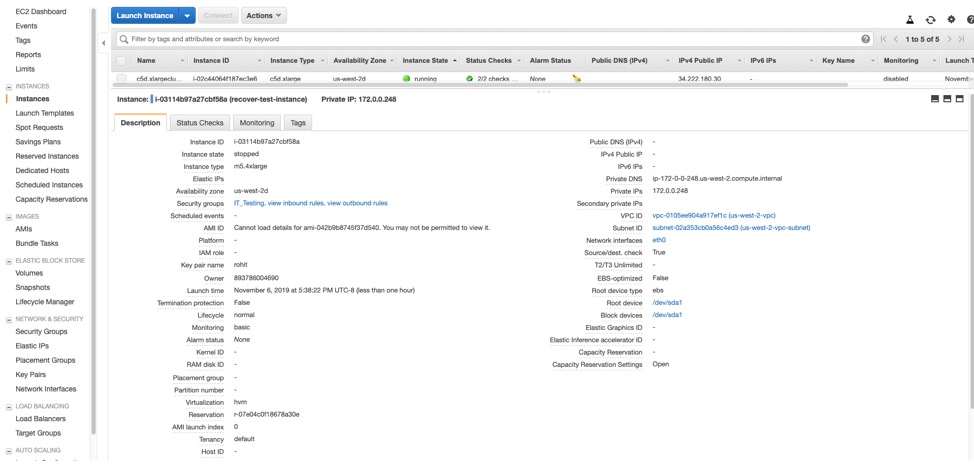Collapse the Images section in sidebar
The width and height of the screenshot is (974, 464).
(x=9, y=216)
